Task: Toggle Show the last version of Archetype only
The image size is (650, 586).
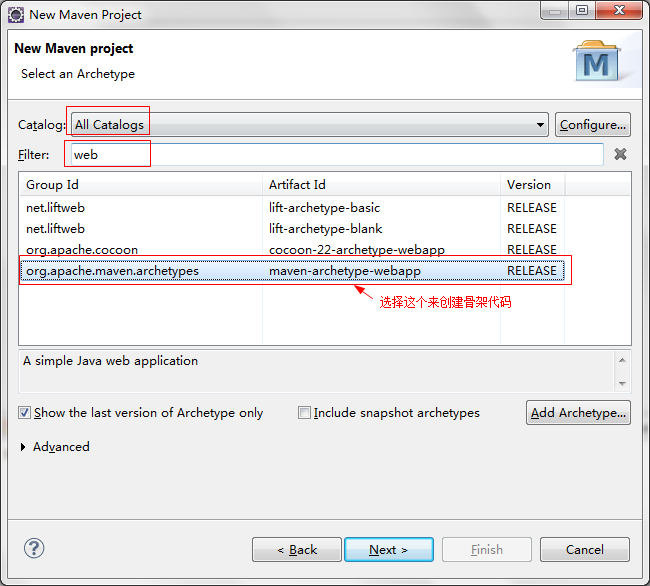Action: pos(24,413)
